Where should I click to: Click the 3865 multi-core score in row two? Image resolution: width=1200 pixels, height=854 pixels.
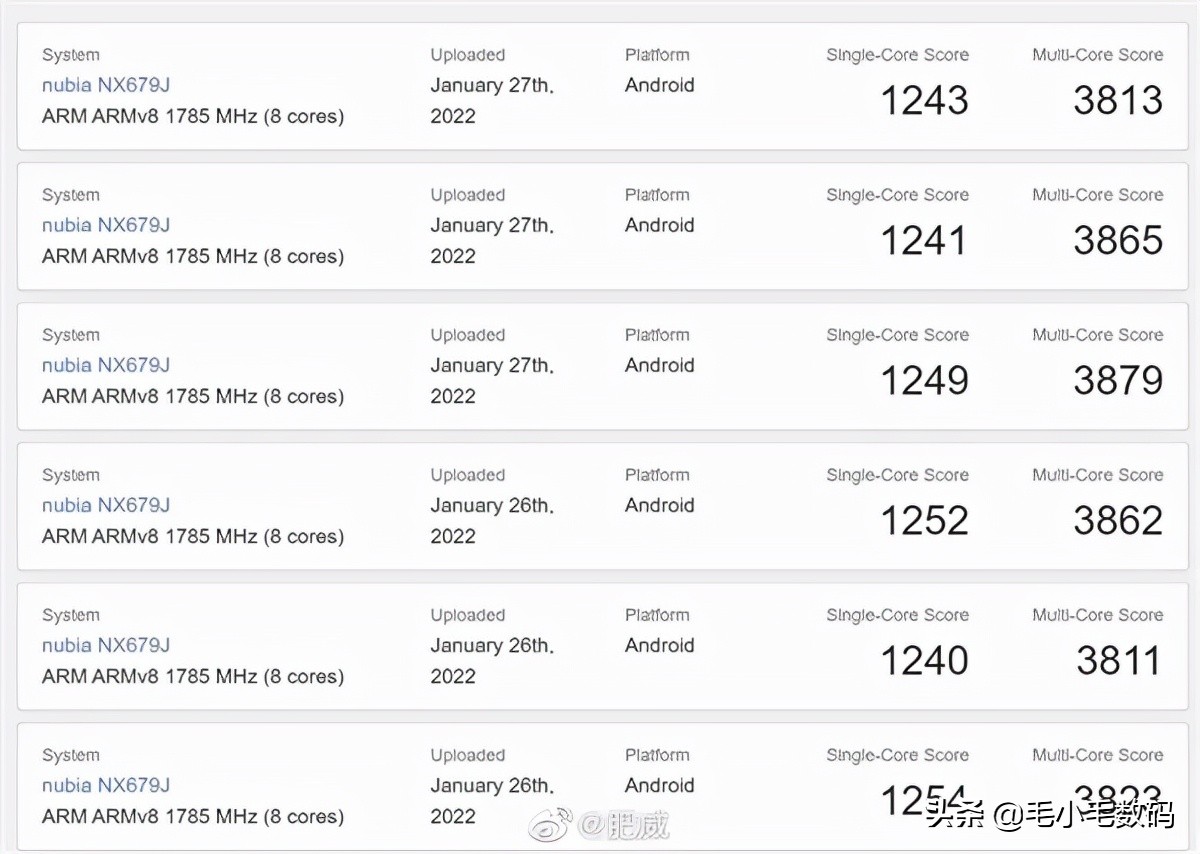(x=1118, y=239)
